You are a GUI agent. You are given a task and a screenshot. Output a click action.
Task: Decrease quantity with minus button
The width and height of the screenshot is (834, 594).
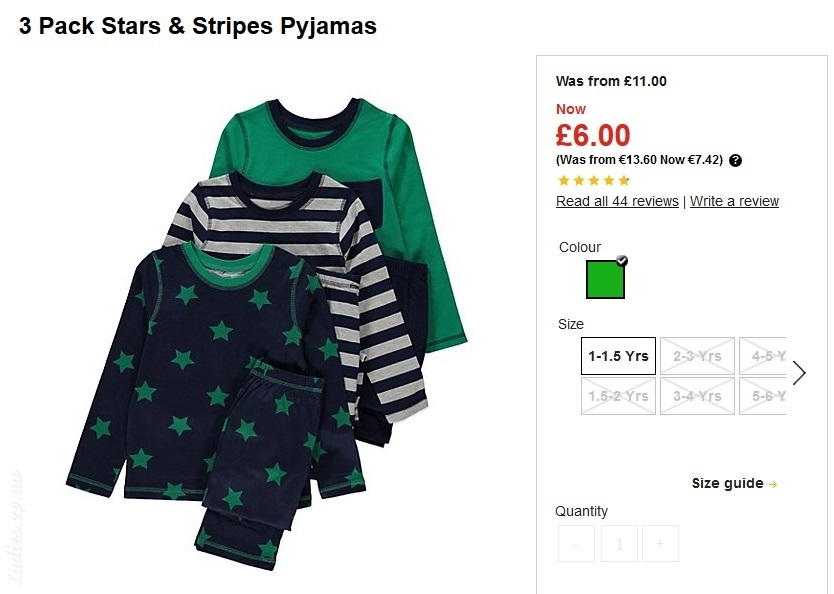[x=577, y=543]
